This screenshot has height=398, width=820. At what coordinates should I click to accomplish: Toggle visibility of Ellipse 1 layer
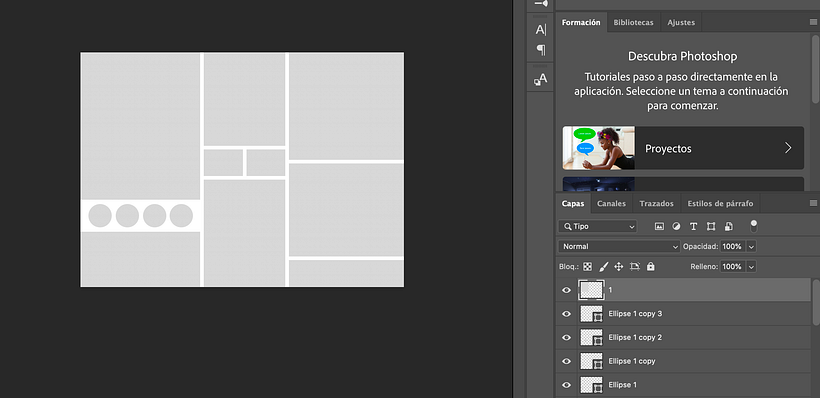click(566, 385)
